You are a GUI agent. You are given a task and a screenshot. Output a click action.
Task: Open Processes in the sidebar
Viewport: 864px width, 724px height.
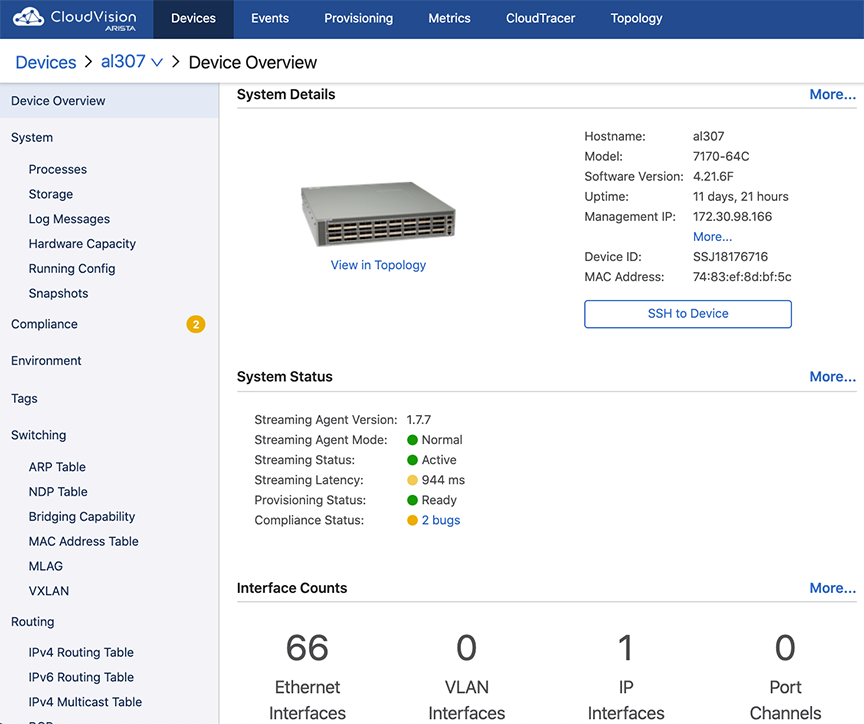click(58, 170)
